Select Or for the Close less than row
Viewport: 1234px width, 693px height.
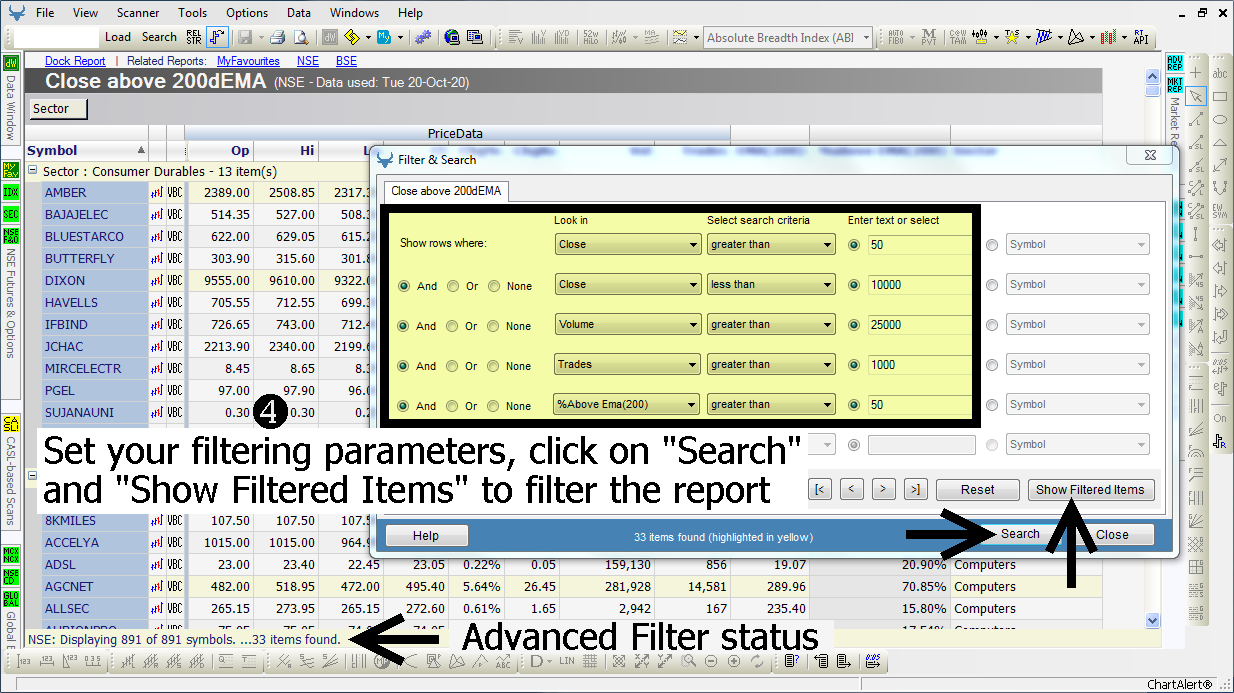(x=453, y=286)
